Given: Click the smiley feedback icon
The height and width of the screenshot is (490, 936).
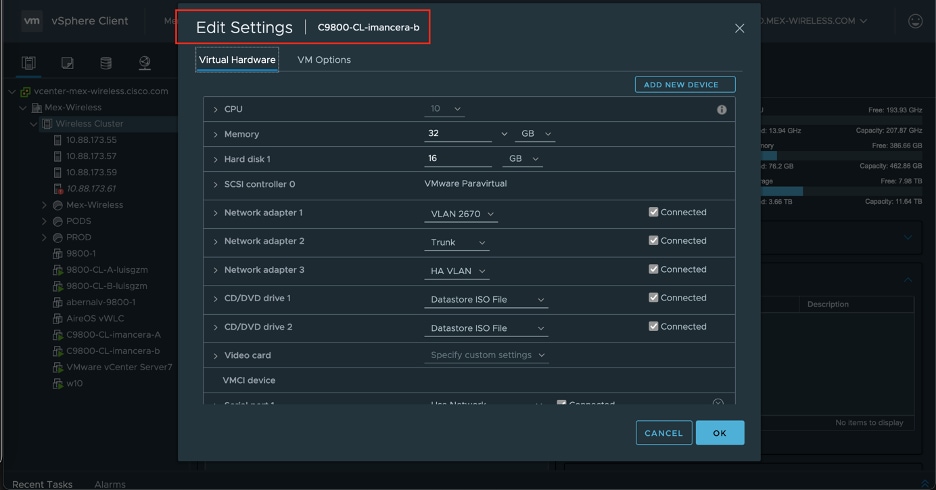Looking at the screenshot, I should 915,21.
